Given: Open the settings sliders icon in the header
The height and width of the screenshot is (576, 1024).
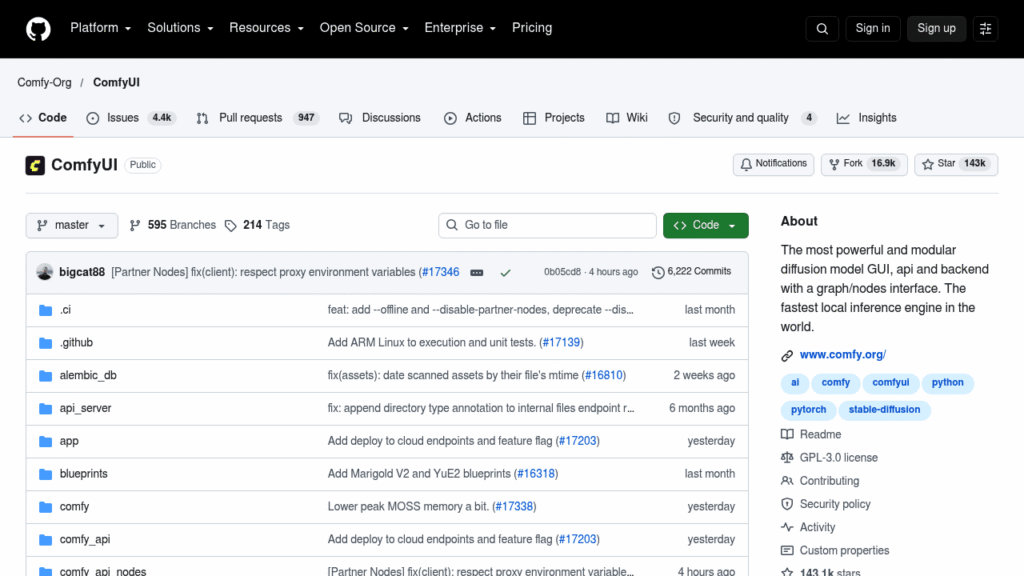Looking at the screenshot, I should coord(985,29).
